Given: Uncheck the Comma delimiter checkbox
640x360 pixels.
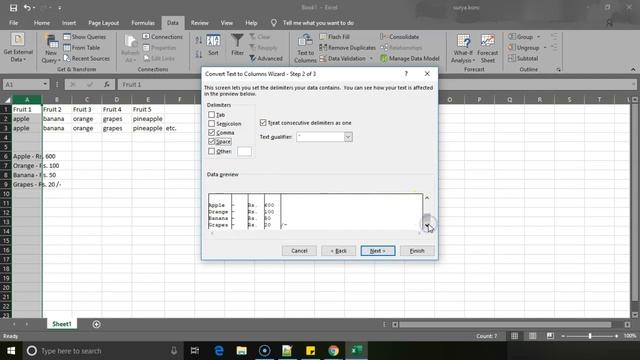Looking at the screenshot, I should (x=211, y=132).
